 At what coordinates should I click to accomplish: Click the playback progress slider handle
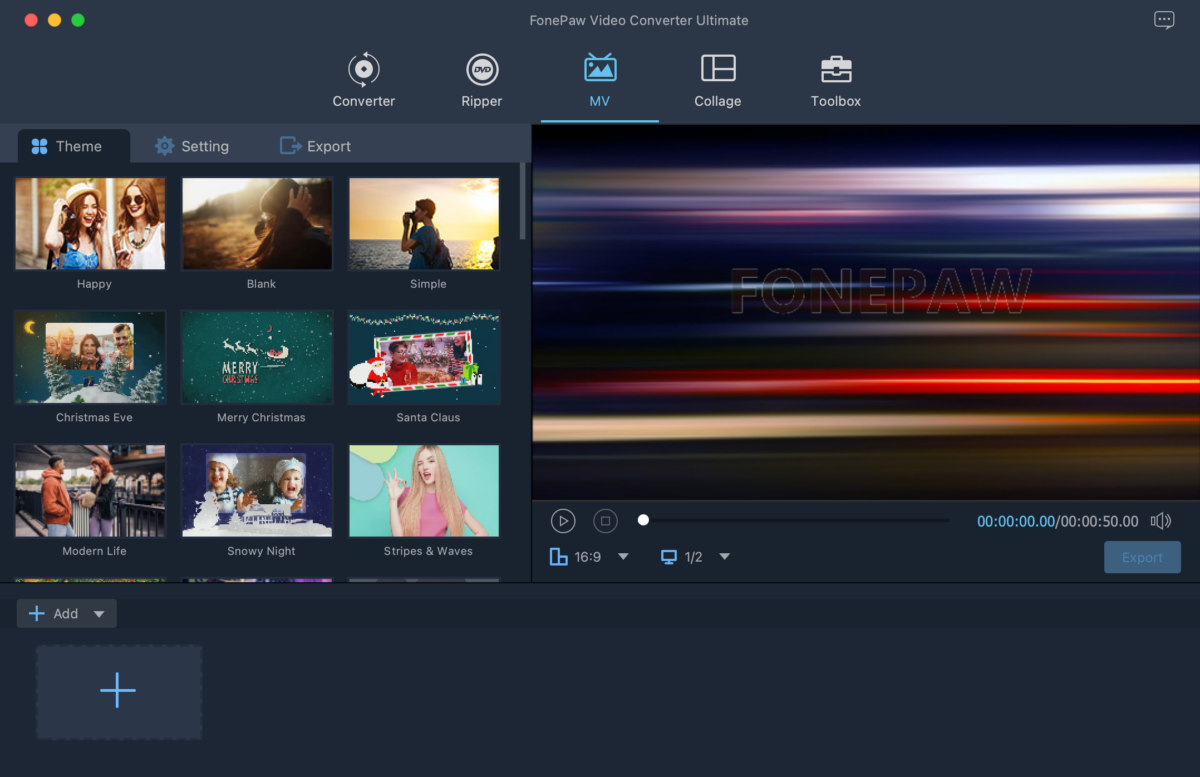click(x=644, y=520)
